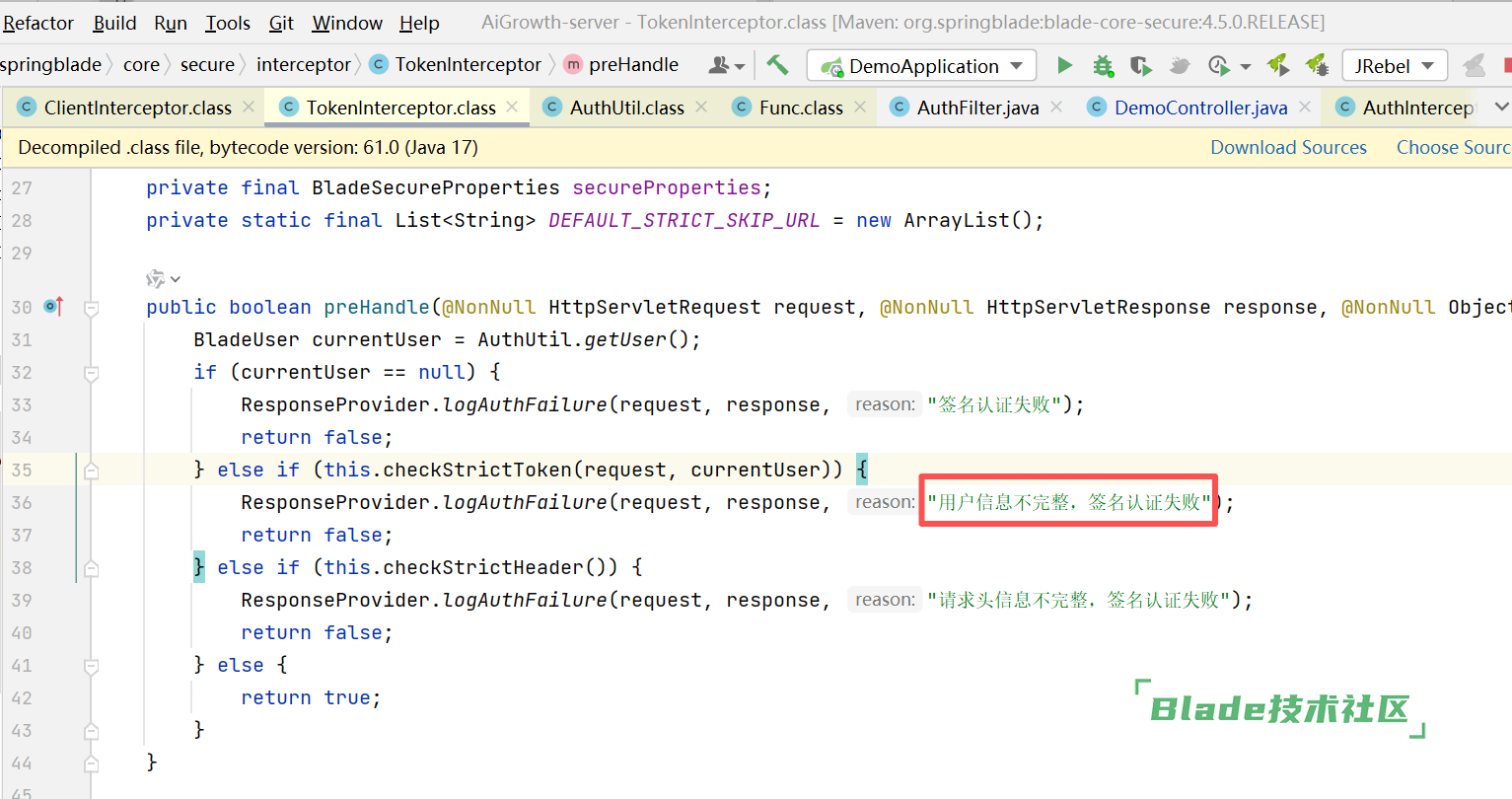The height and width of the screenshot is (799, 1512).
Task: Collapse the else block fold on line 41
Action: (x=91, y=666)
